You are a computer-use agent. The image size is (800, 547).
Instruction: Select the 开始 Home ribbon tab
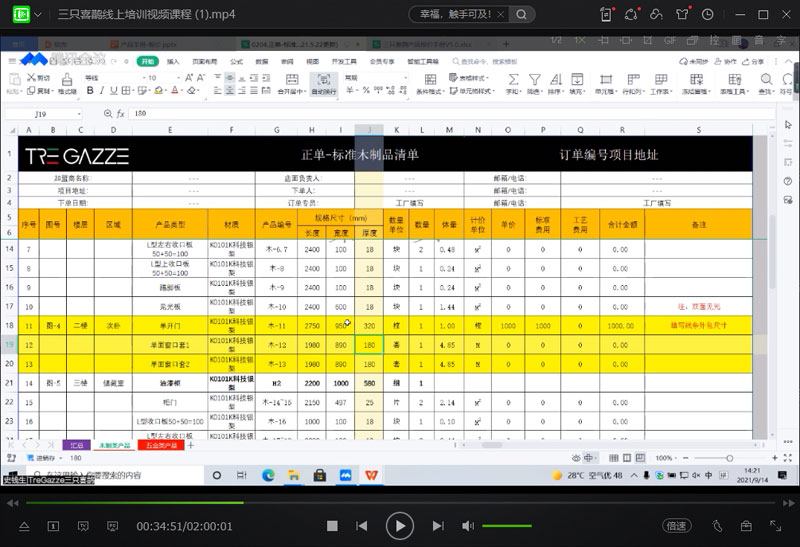pos(147,61)
